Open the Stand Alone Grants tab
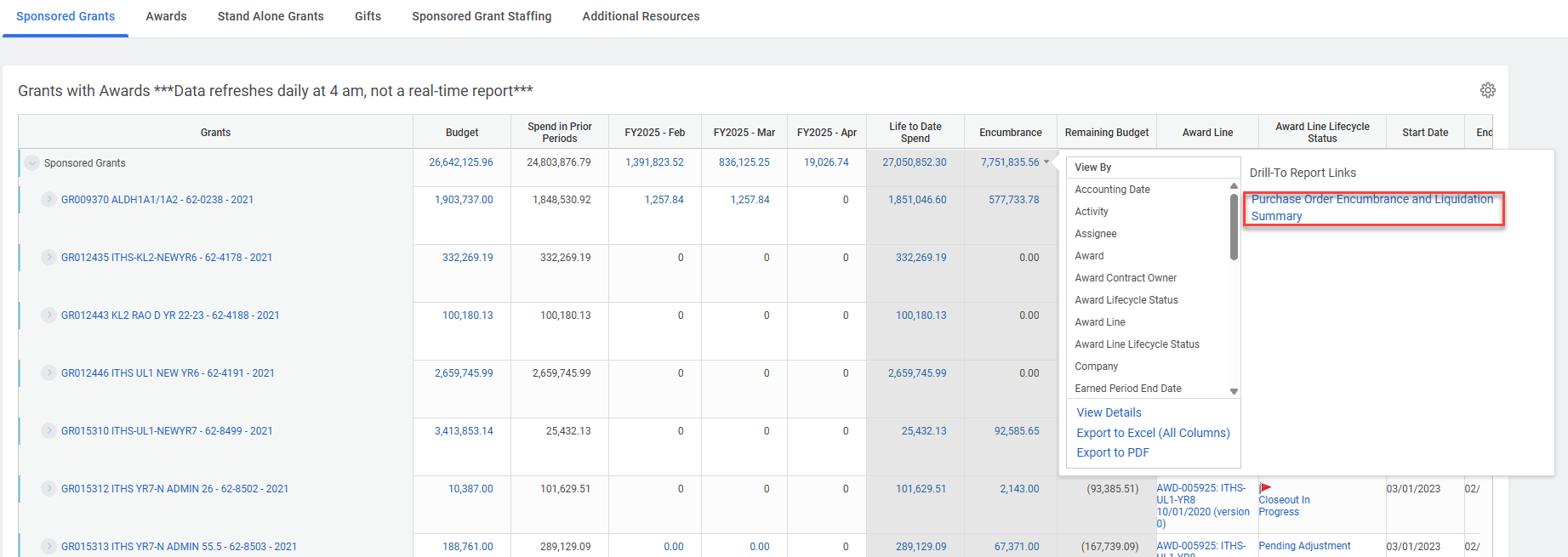Screen dimensions: 1568x557 pyautogui.click(x=271, y=16)
